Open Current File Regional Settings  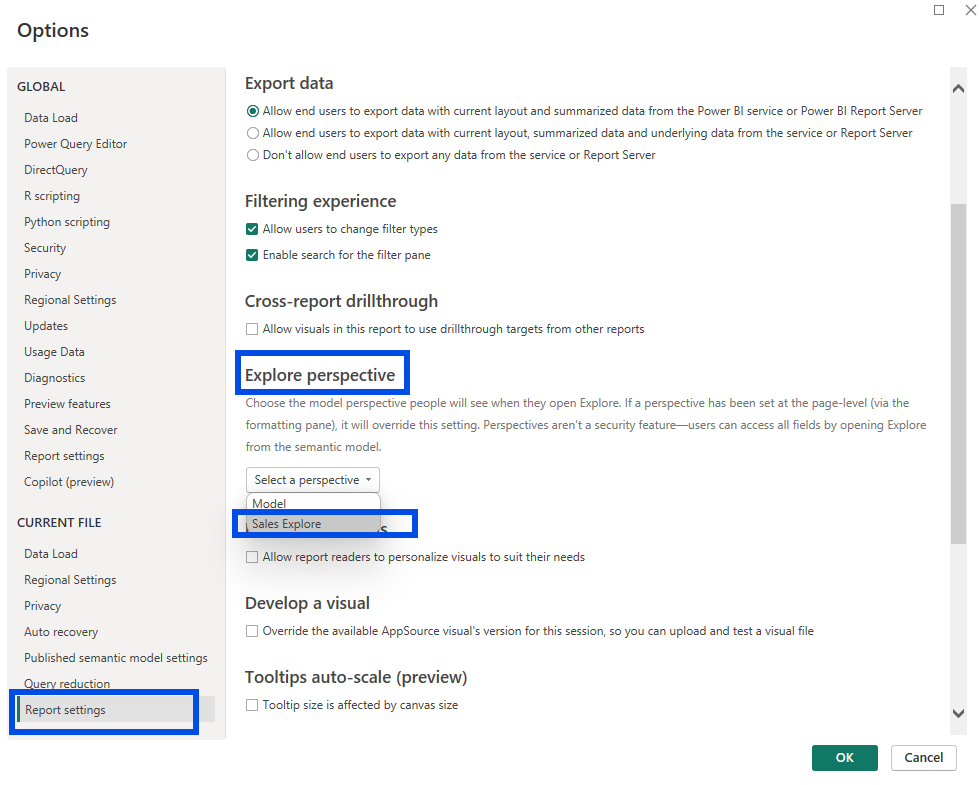70,580
